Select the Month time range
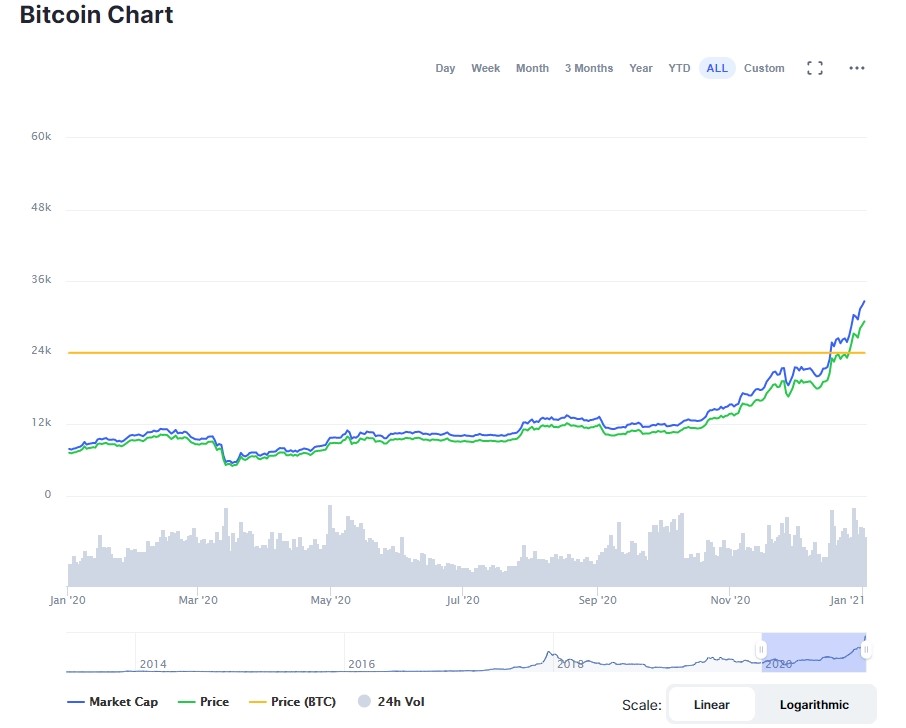The height and width of the screenshot is (728, 906). 532,68
